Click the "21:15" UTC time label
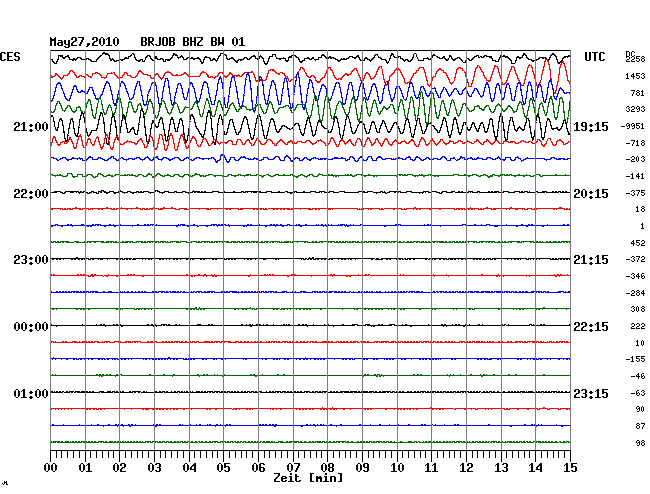The height and width of the screenshot is (494, 650). (x=591, y=260)
